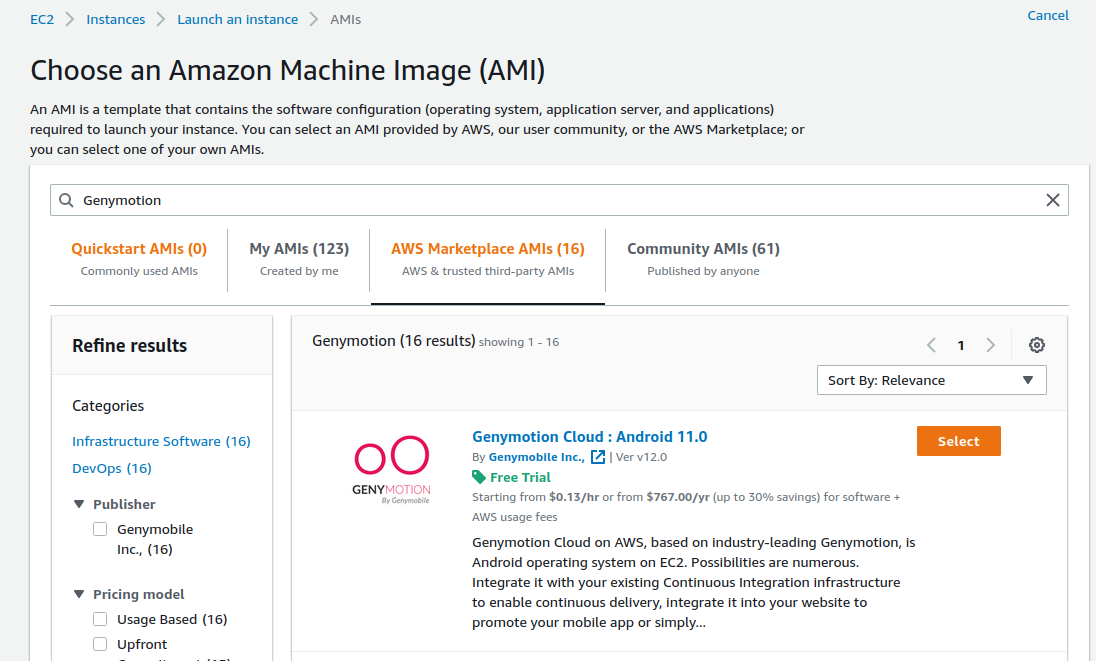The width and height of the screenshot is (1096, 661).
Task: Collapse the Publisher filter section
Action: click(x=79, y=504)
